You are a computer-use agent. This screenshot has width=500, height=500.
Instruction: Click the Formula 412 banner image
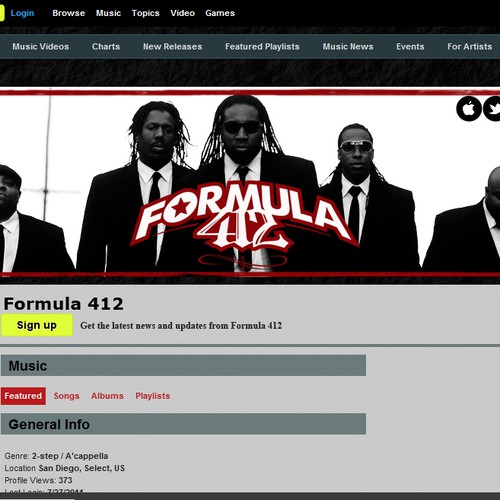[250, 183]
